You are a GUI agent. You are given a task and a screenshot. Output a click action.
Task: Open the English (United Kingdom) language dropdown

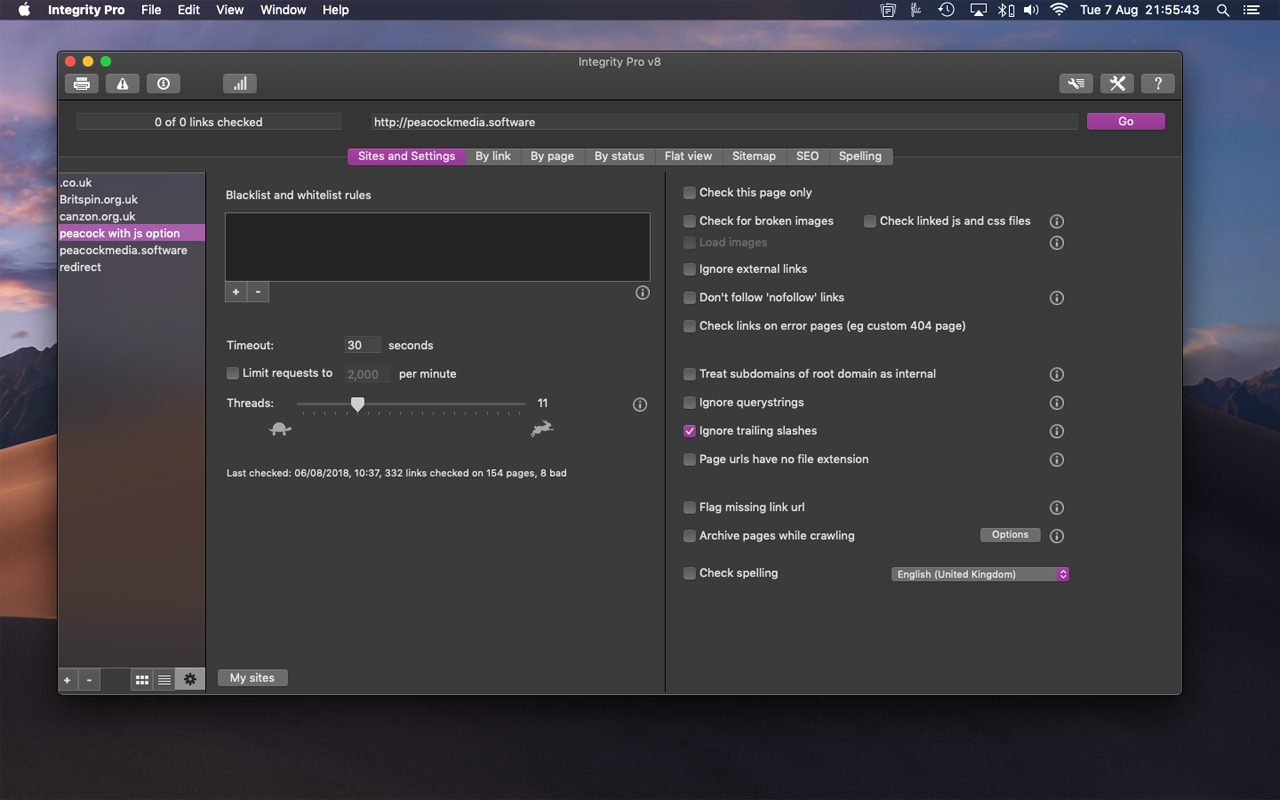[x=980, y=574]
